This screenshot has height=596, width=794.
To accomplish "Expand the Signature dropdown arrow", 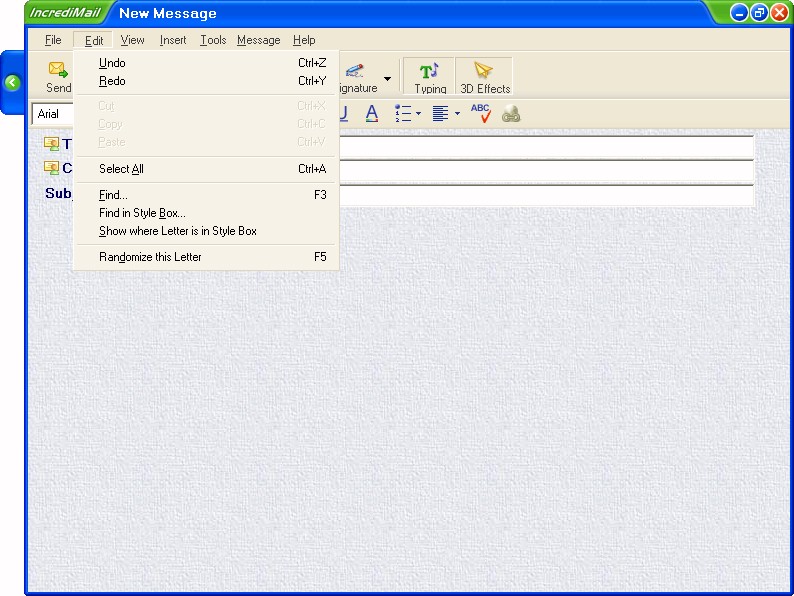I will point(387,78).
